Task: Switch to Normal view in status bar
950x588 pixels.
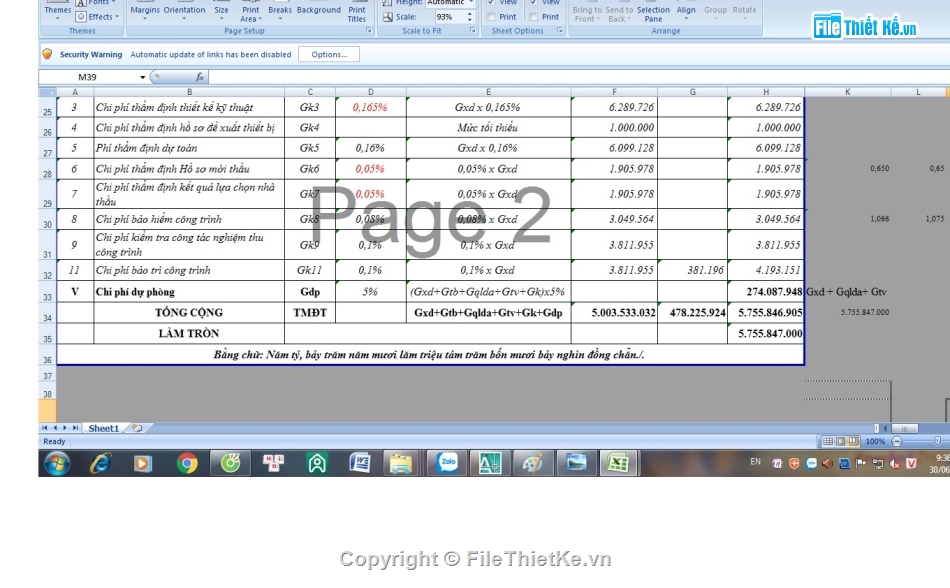Action: 828,441
